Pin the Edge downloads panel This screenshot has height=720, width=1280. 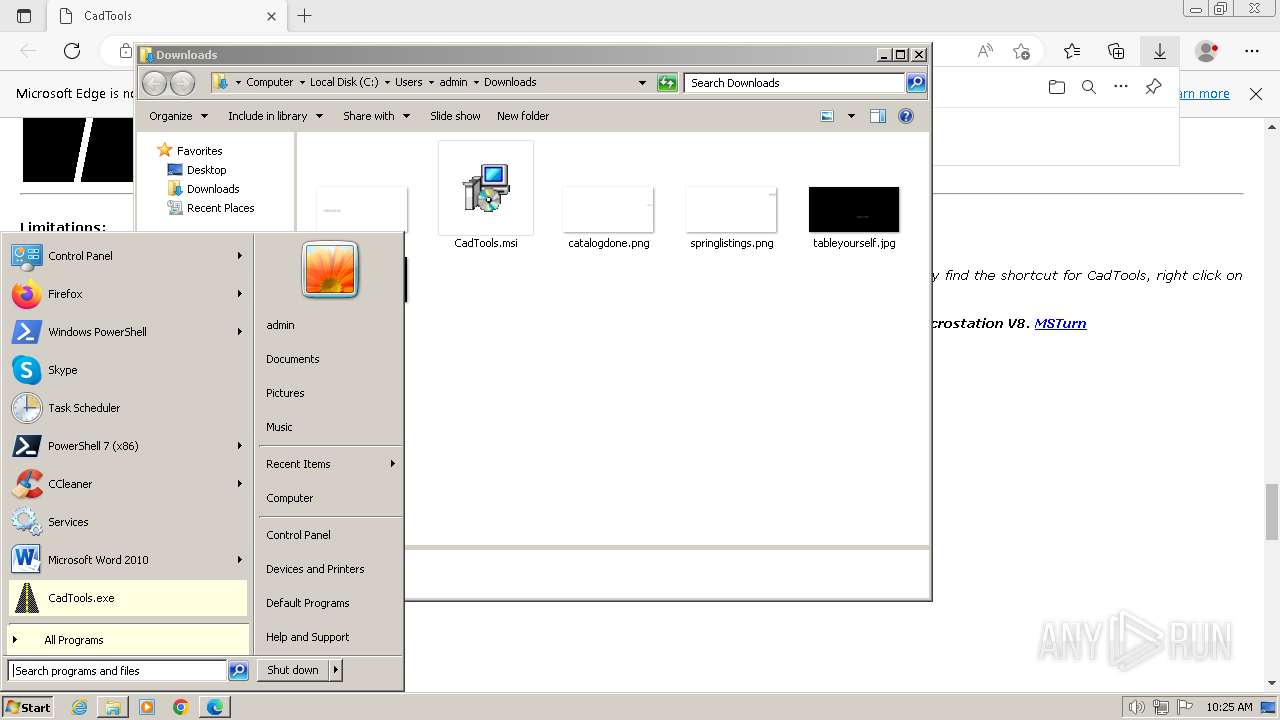point(1153,87)
